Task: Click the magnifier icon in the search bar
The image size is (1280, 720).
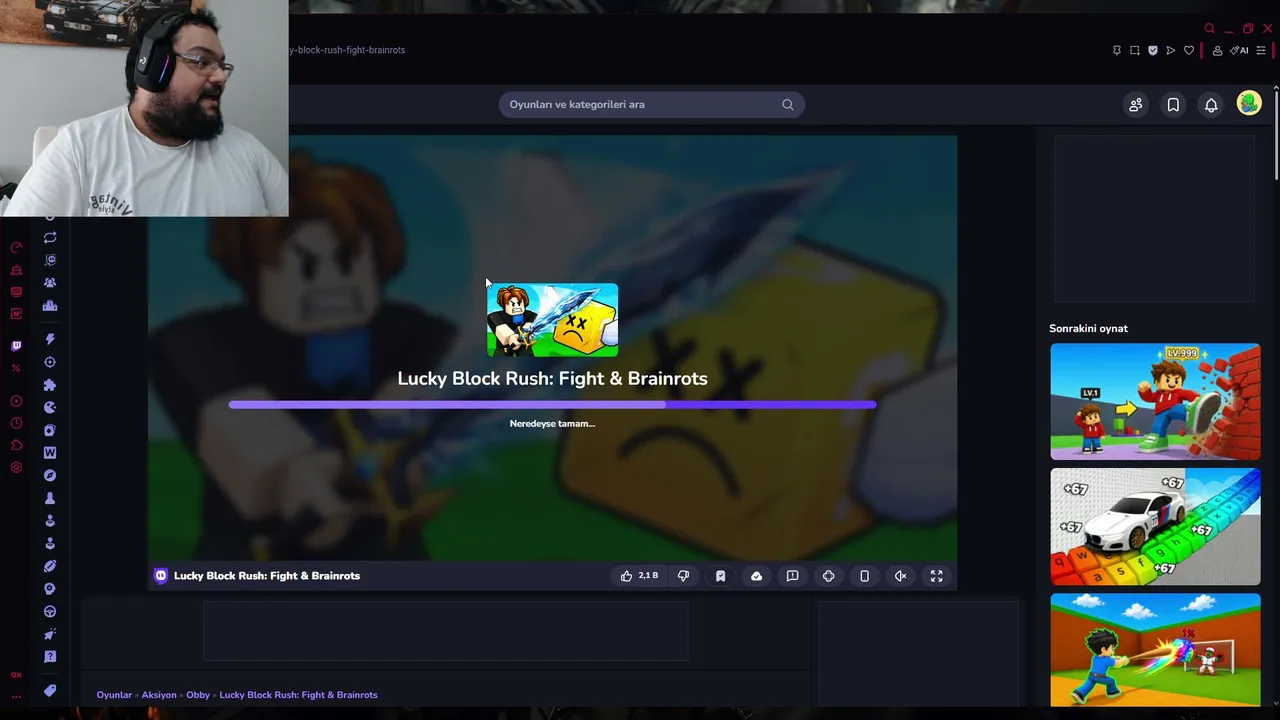Action: point(788,104)
